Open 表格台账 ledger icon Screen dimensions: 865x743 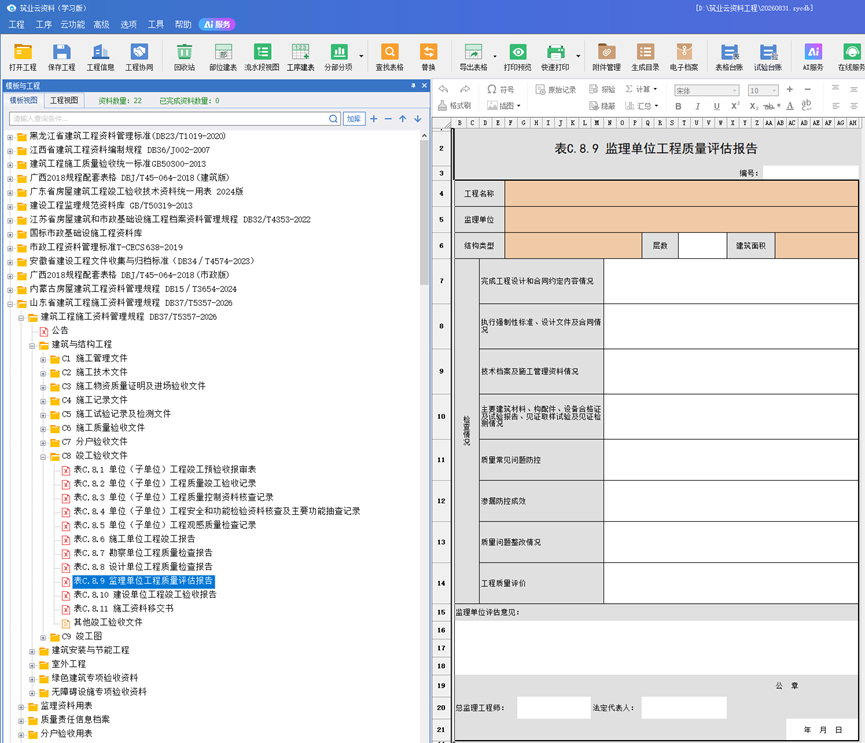[729, 57]
